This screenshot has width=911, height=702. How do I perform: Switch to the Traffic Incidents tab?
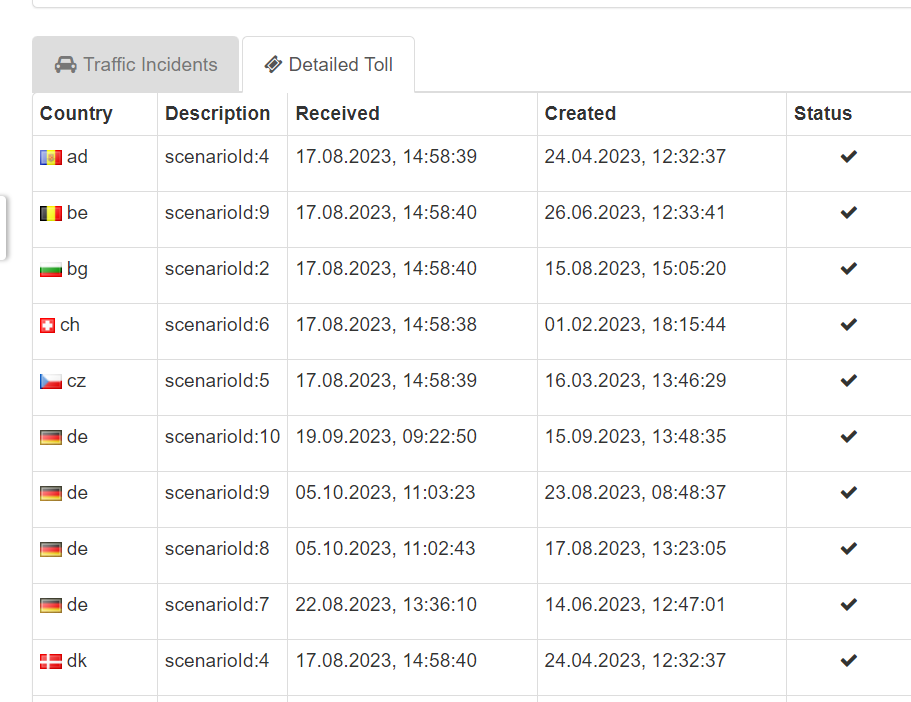(136, 65)
